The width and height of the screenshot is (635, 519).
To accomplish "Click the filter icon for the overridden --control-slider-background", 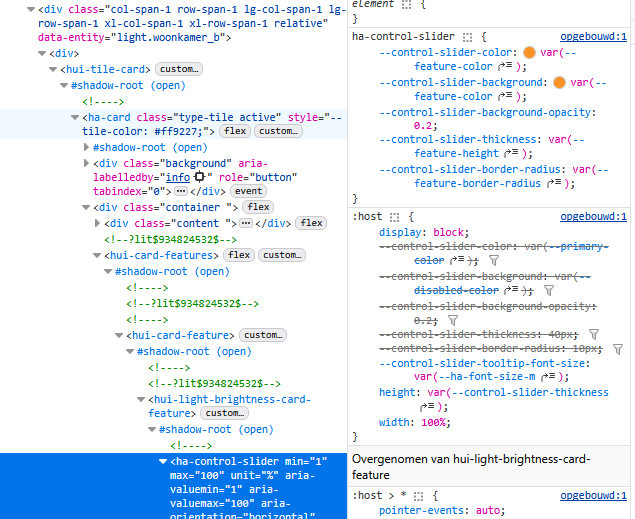I will coord(548,290).
